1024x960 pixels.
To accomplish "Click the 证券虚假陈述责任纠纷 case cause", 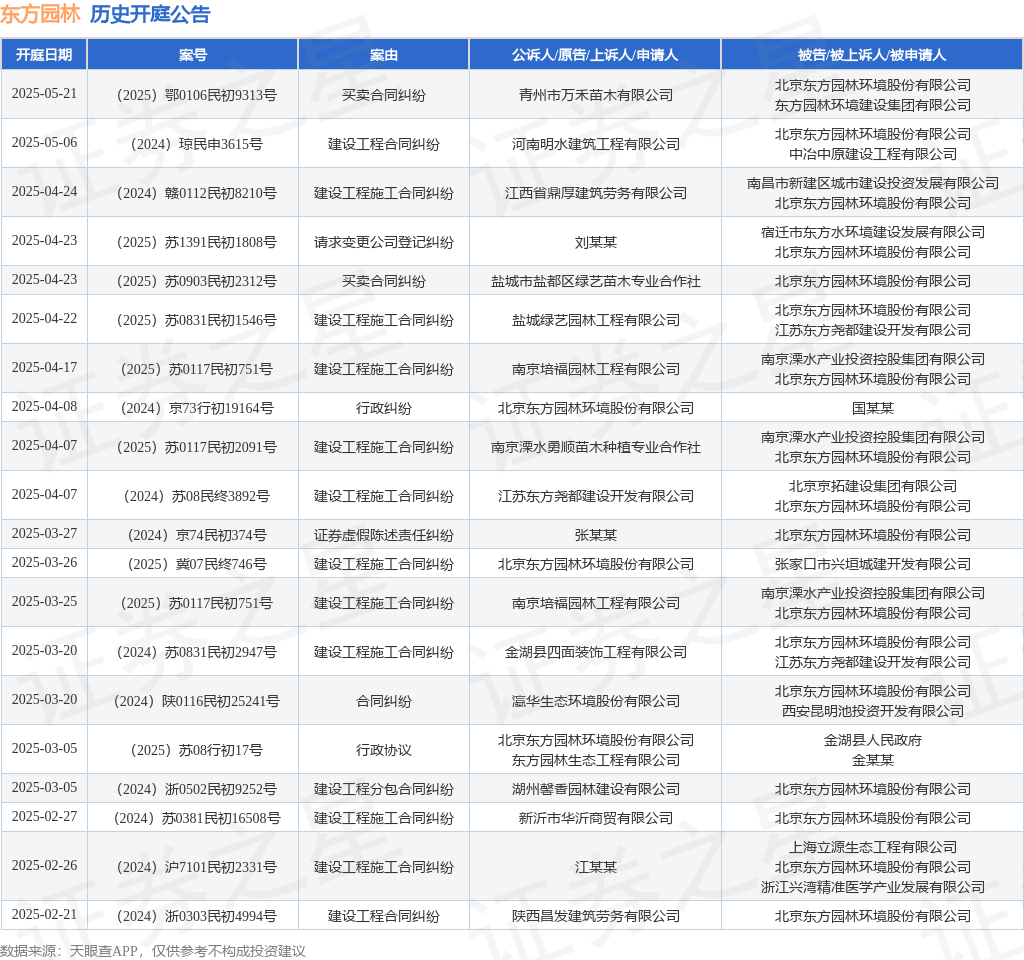I will coord(383,536).
